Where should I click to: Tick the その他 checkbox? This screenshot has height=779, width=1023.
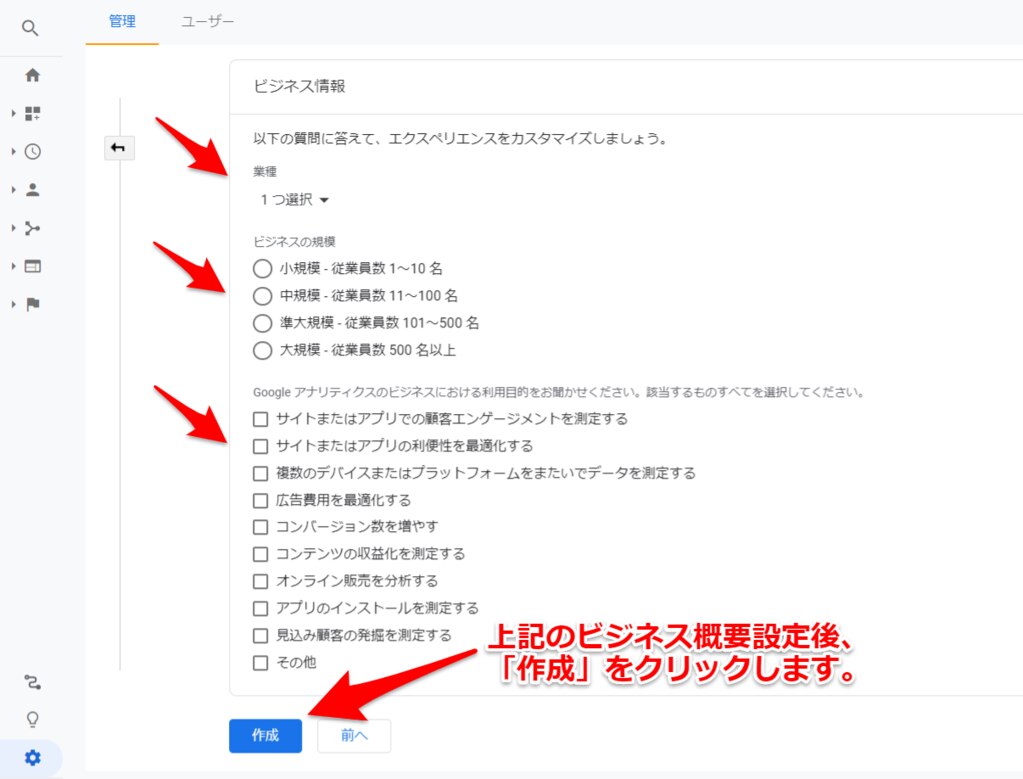coord(261,662)
